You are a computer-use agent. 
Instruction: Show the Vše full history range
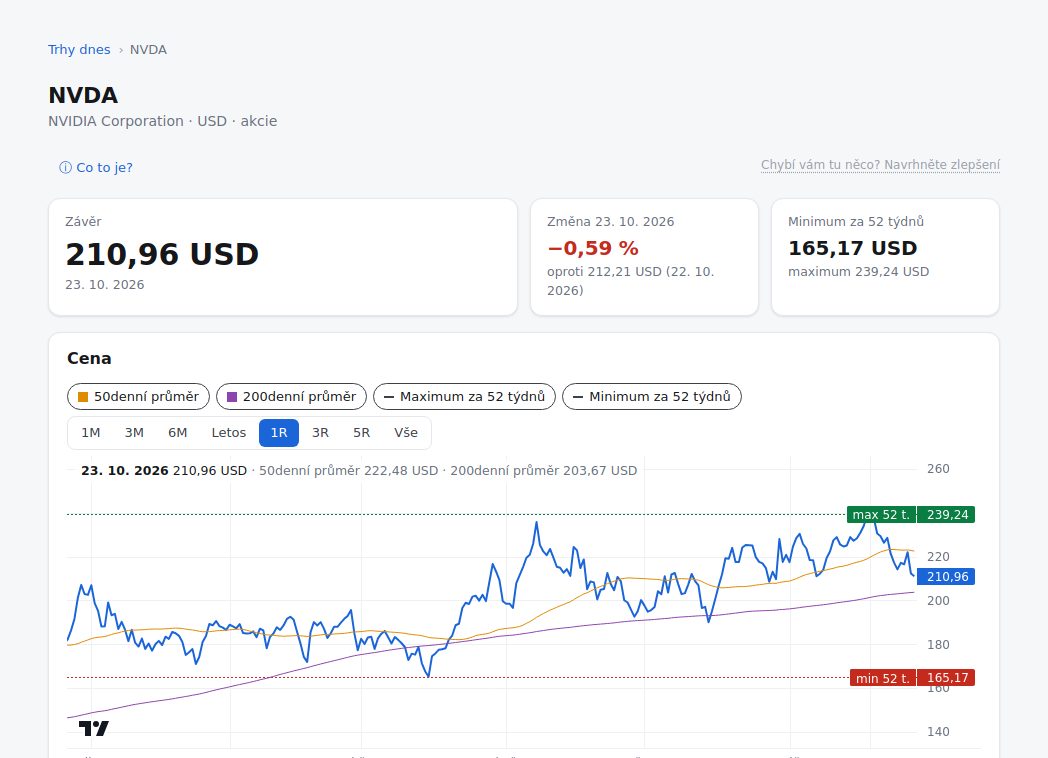pyautogui.click(x=406, y=432)
